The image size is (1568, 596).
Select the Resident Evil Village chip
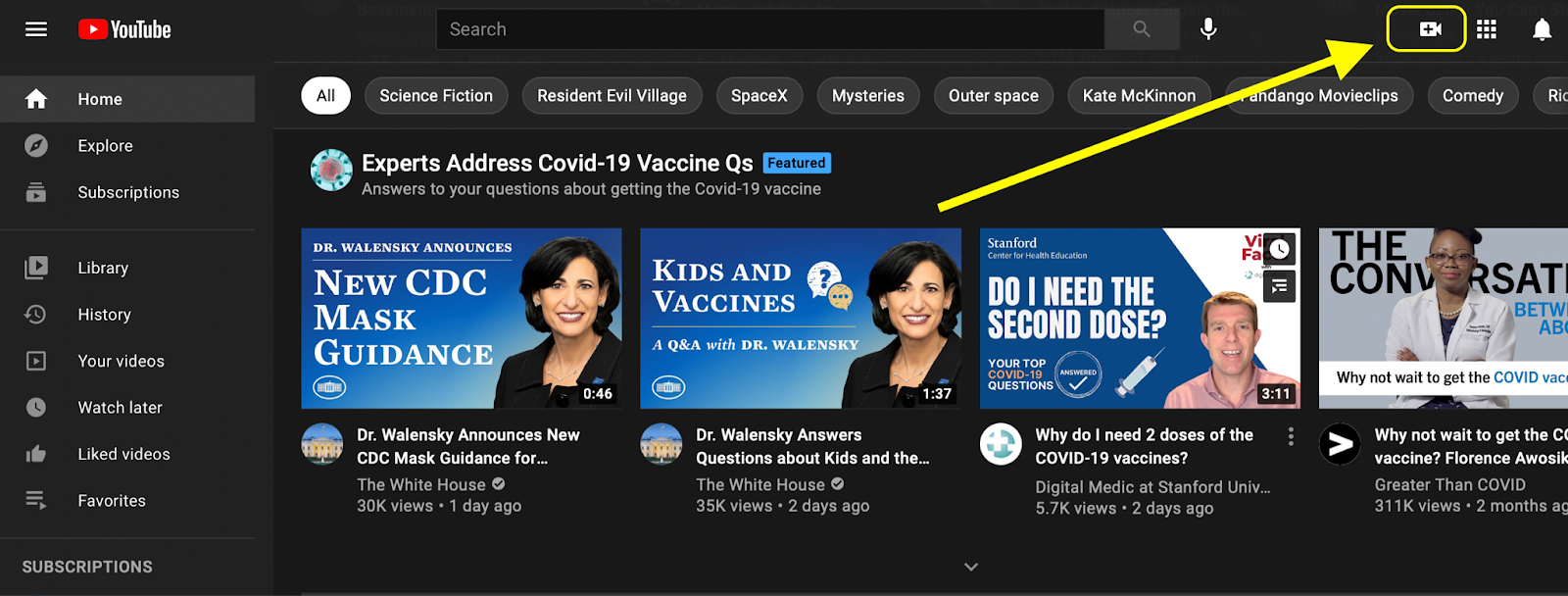point(612,96)
